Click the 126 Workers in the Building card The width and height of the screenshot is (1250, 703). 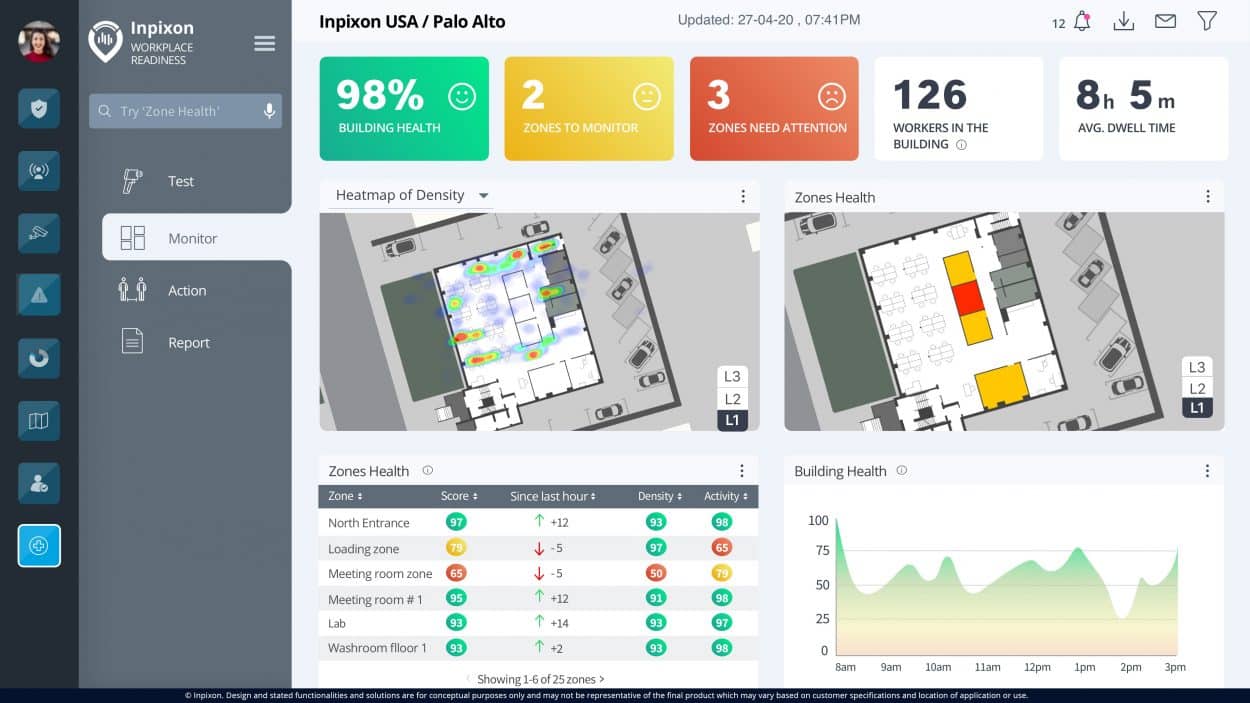point(959,108)
